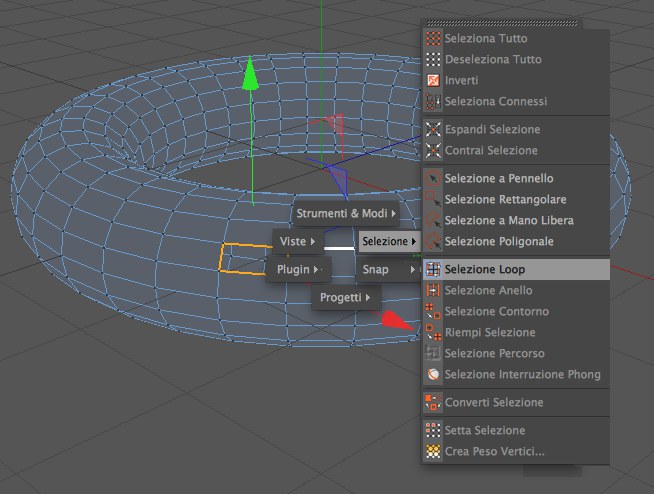Click the Crea Peso Vertici icon
Image resolution: width=654 pixels, height=494 pixels.
[433, 451]
